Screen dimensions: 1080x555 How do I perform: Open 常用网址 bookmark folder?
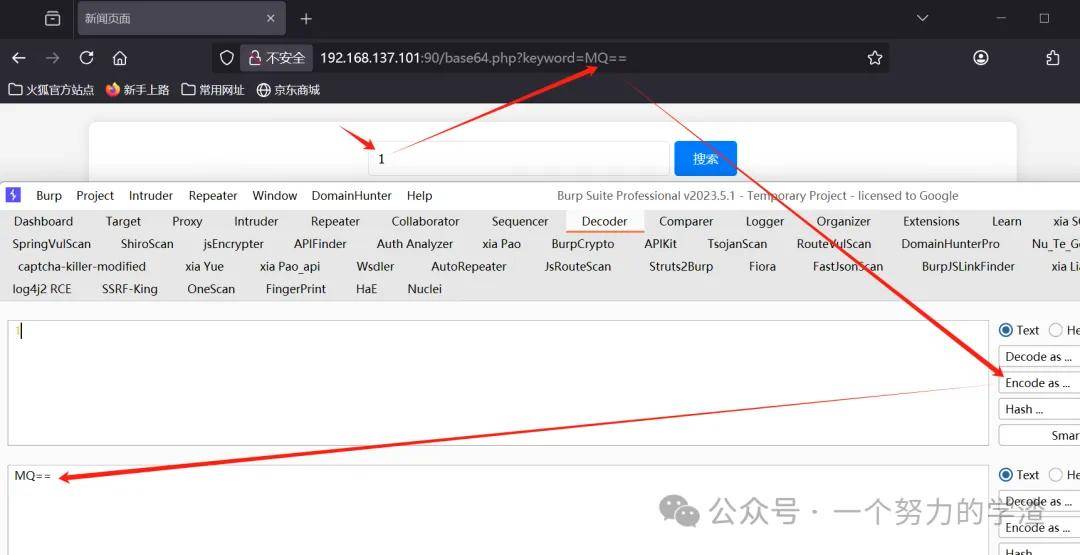pos(213,90)
